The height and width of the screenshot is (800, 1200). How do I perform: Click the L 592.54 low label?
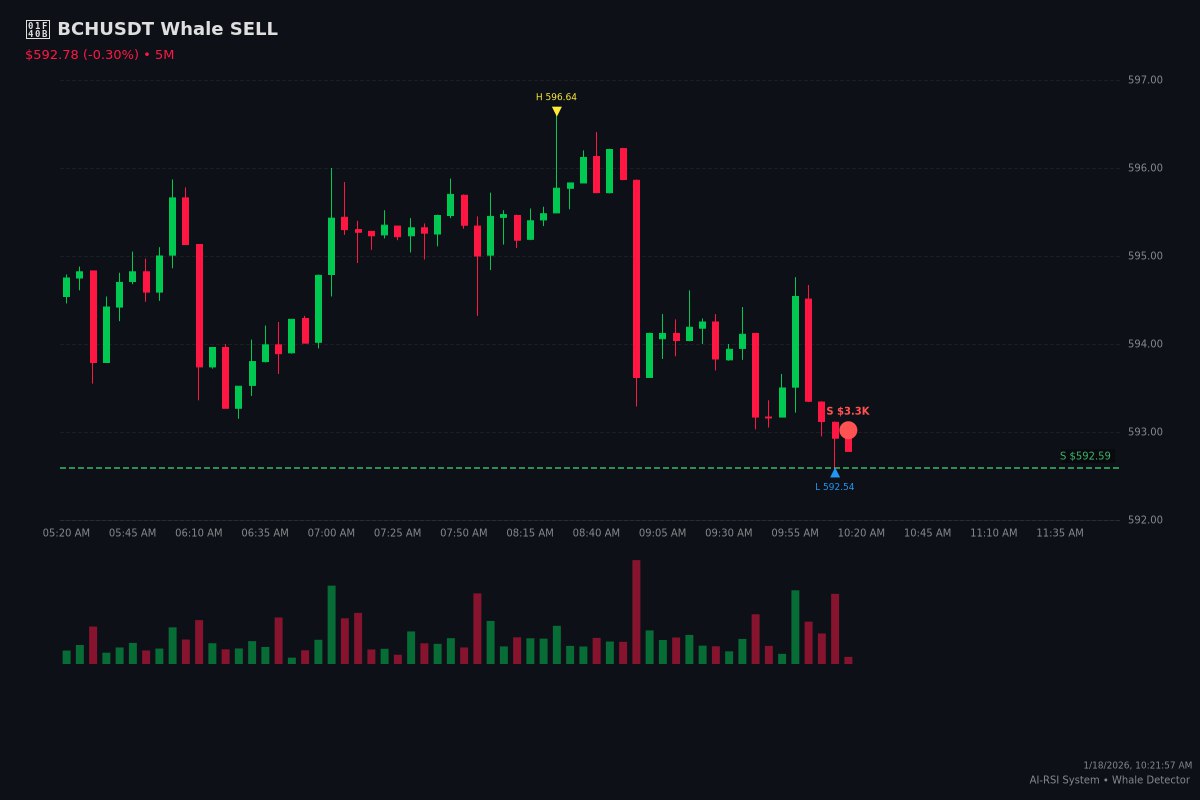point(834,487)
